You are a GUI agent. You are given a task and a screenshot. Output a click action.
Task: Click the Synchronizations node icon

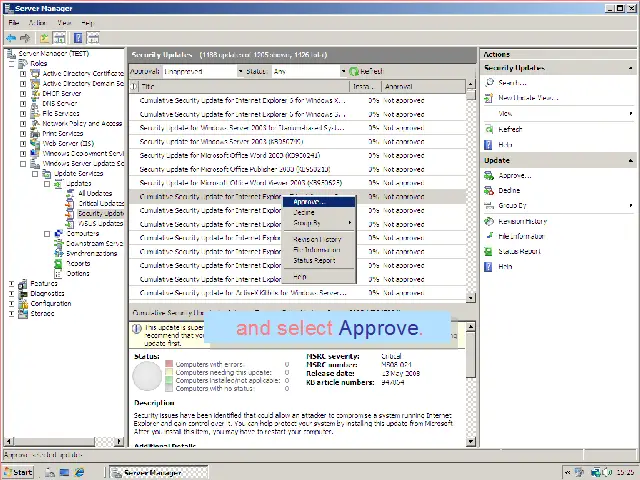point(59,253)
